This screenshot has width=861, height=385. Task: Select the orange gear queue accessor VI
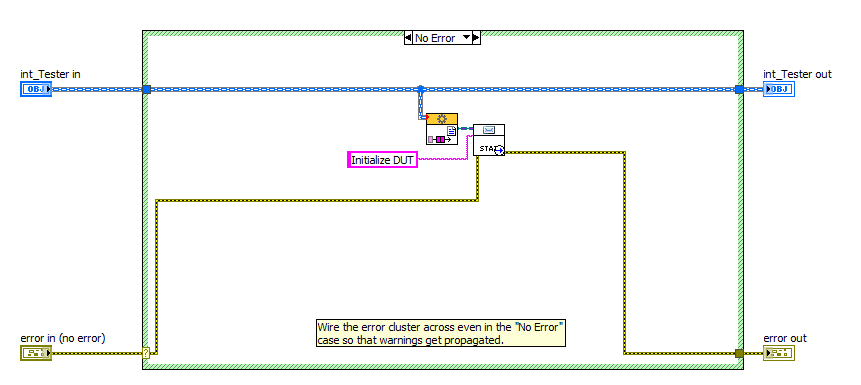pyautogui.click(x=442, y=129)
